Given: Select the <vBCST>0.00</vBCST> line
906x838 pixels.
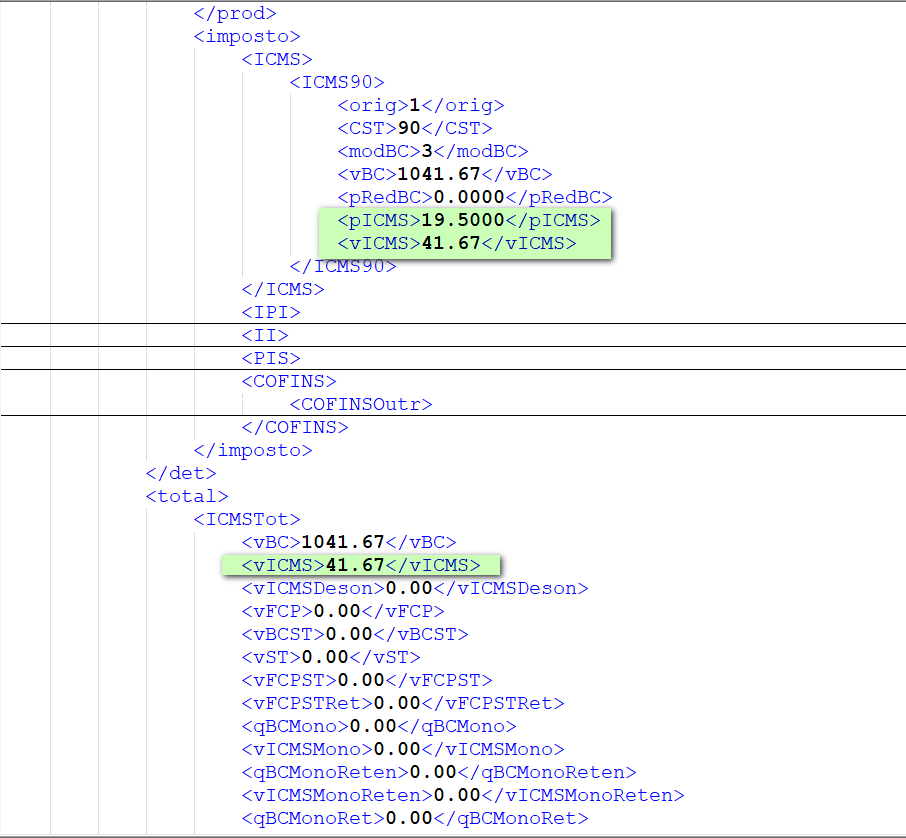Looking at the screenshot, I should [x=355, y=635].
